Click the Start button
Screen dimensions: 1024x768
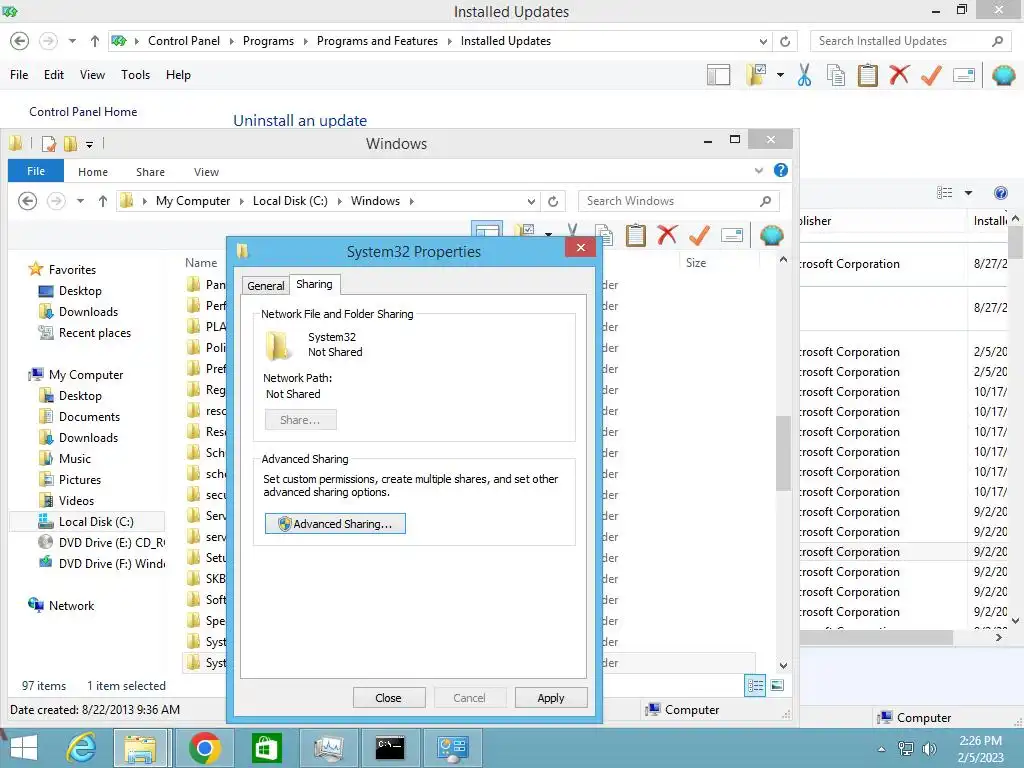pyautogui.click(x=24, y=748)
